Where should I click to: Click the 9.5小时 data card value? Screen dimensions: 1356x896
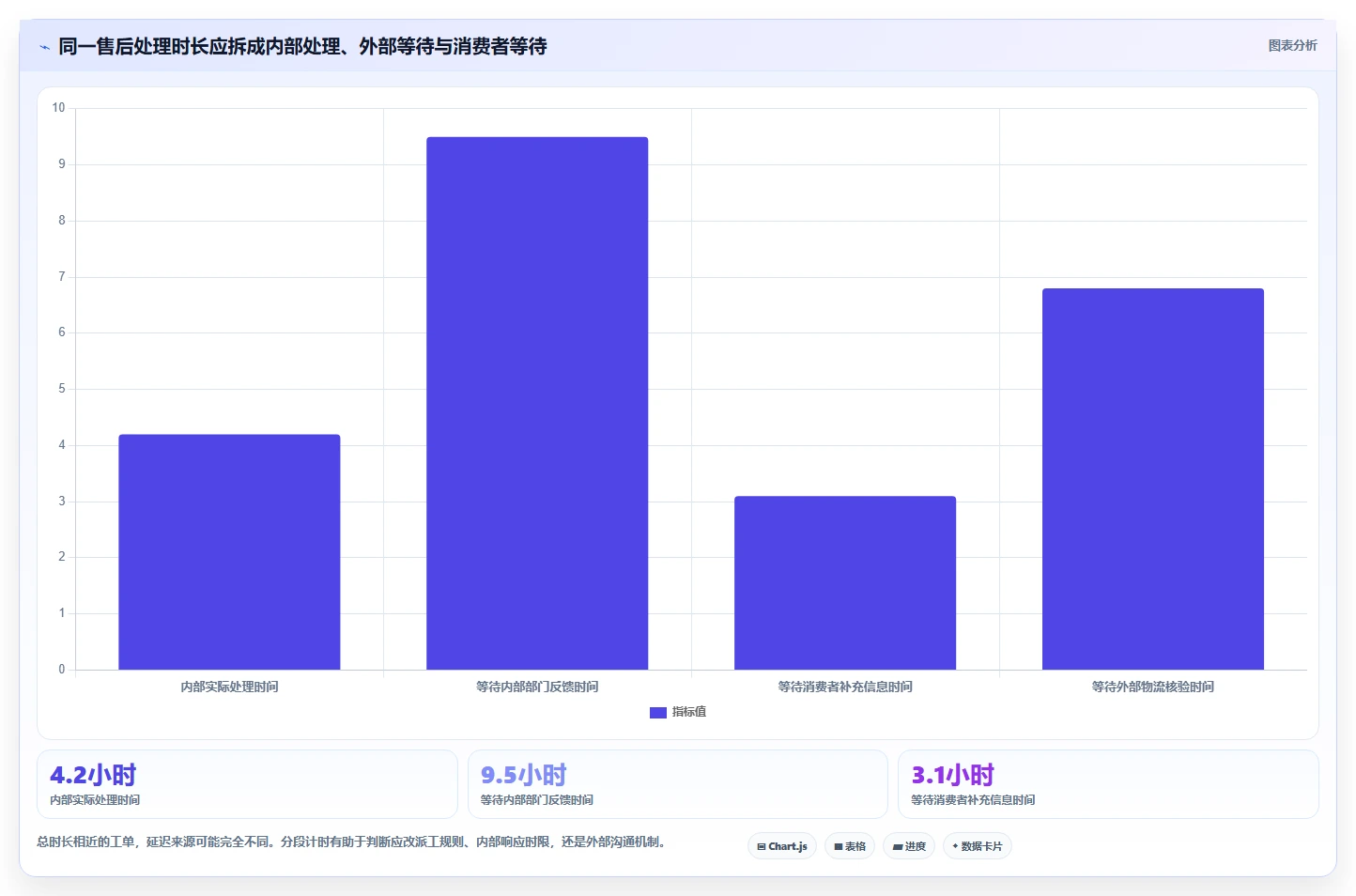(524, 775)
